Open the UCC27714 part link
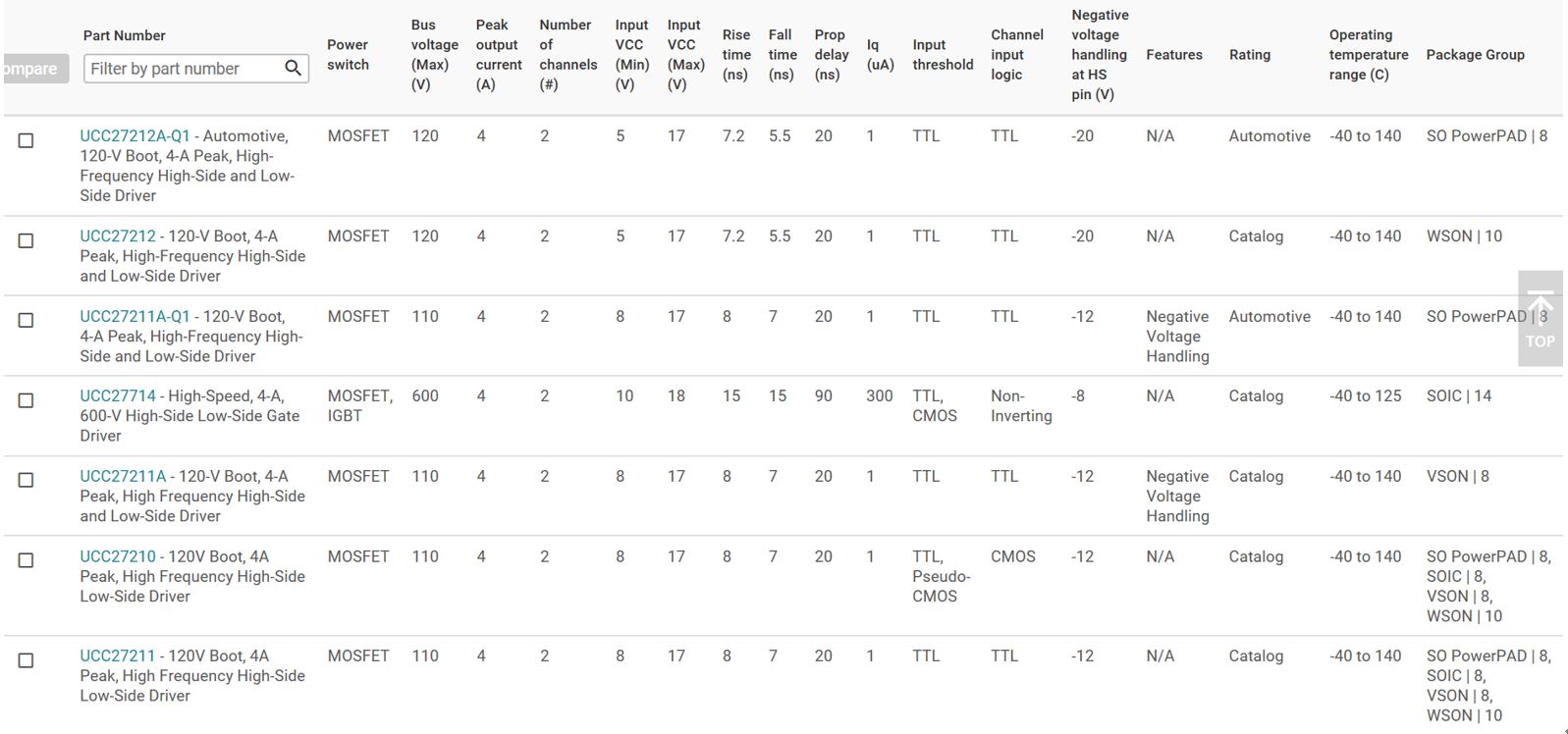1568x734 pixels. [118, 396]
